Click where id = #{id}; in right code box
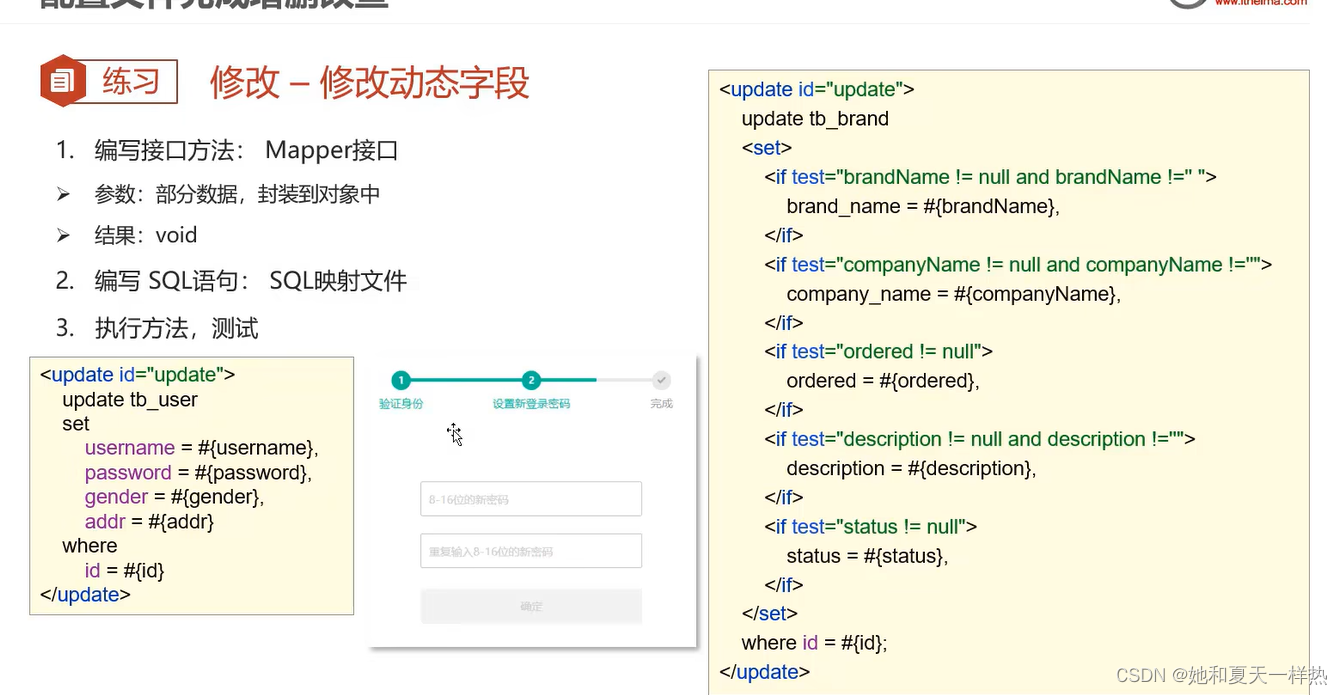 pos(815,643)
